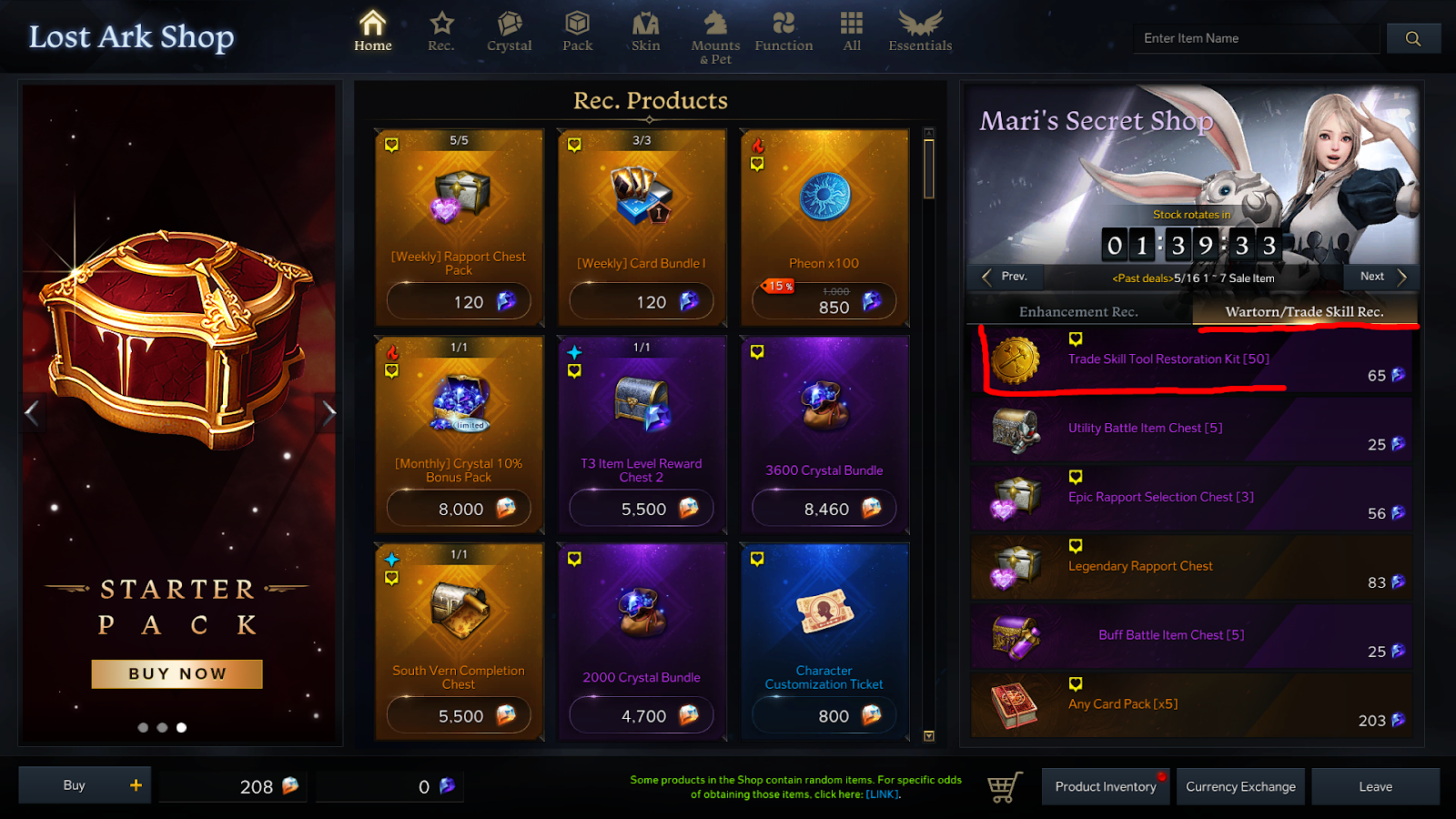Show Next Mari's Secret Shop deals

[1380, 277]
